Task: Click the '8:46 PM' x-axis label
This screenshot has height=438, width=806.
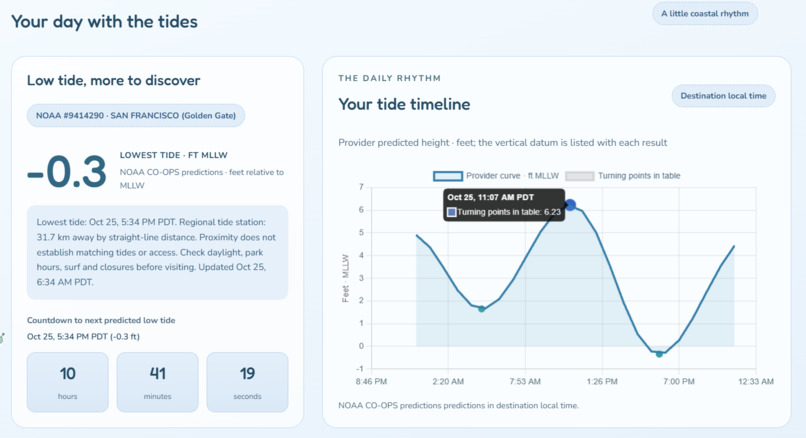Action: point(371,382)
